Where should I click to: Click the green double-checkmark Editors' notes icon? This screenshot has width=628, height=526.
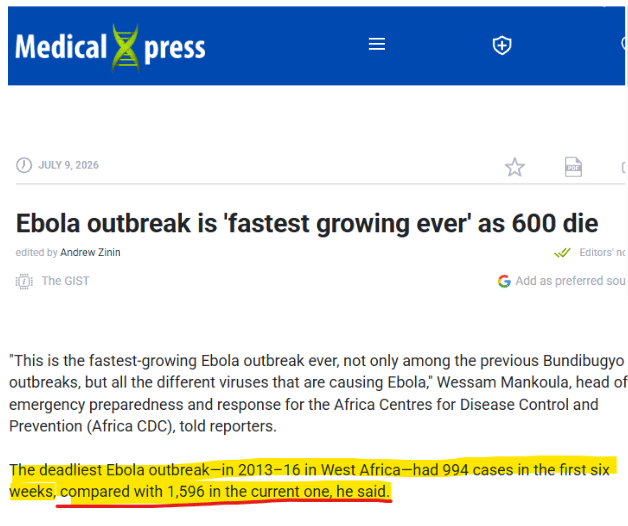pos(562,253)
